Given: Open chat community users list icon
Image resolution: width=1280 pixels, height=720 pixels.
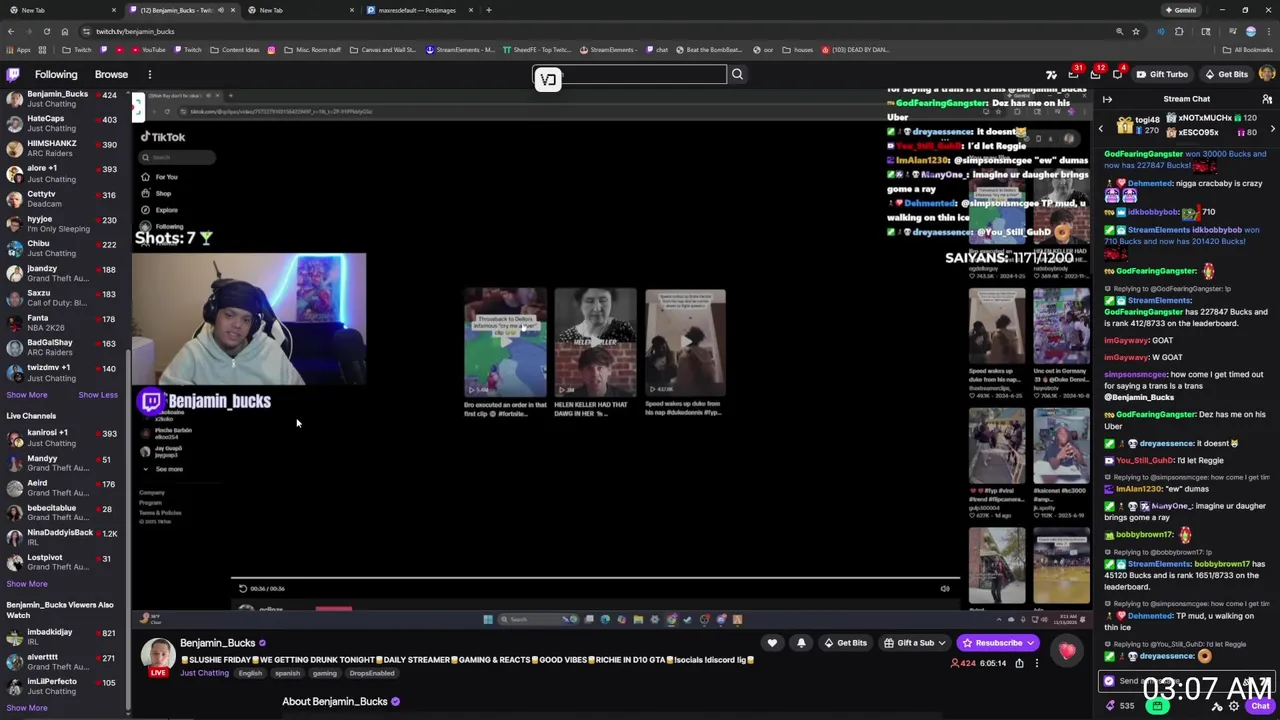Looking at the screenshot, I should 1267,99.
